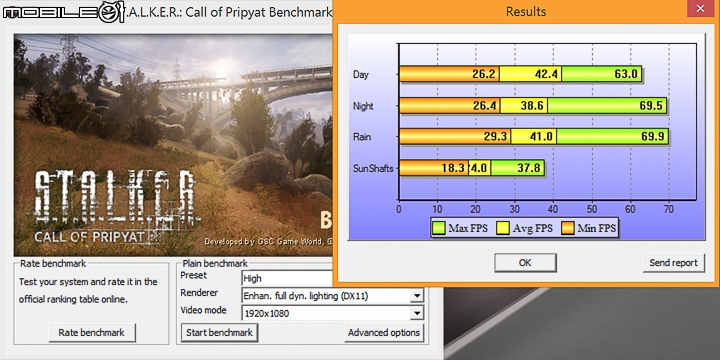Close the Results dialog window

click(x=700, y=9)
